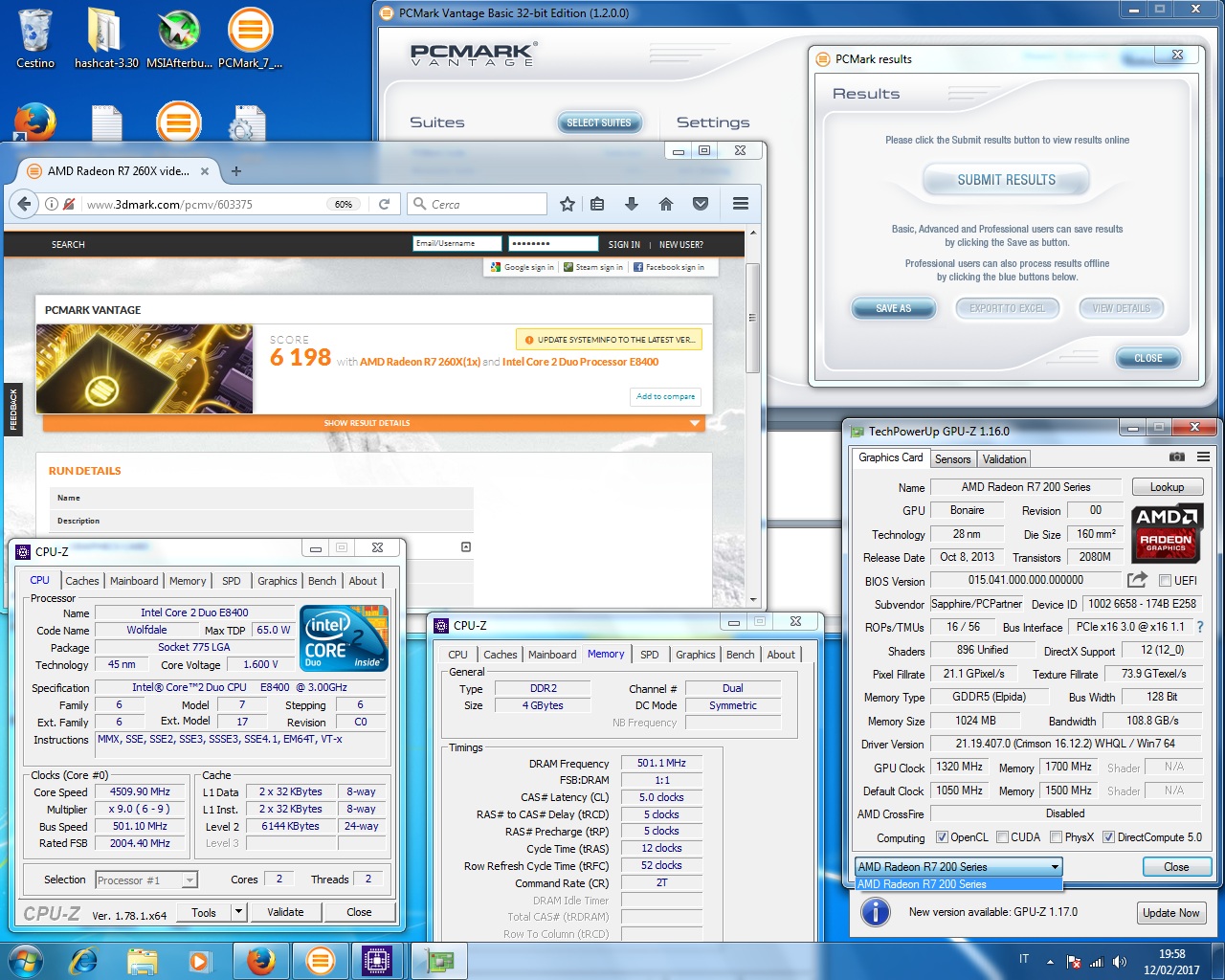Click the BIOS export share icon in GPU-Z
The image size is (1225, 980).
[x=1137, y=580]
